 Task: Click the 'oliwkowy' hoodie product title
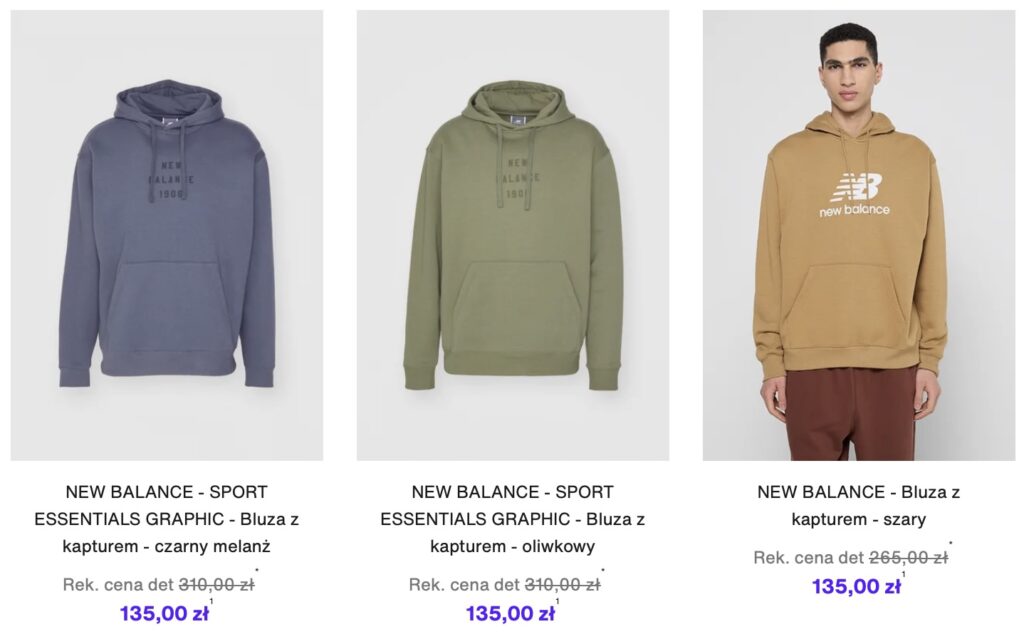point(512,519)
